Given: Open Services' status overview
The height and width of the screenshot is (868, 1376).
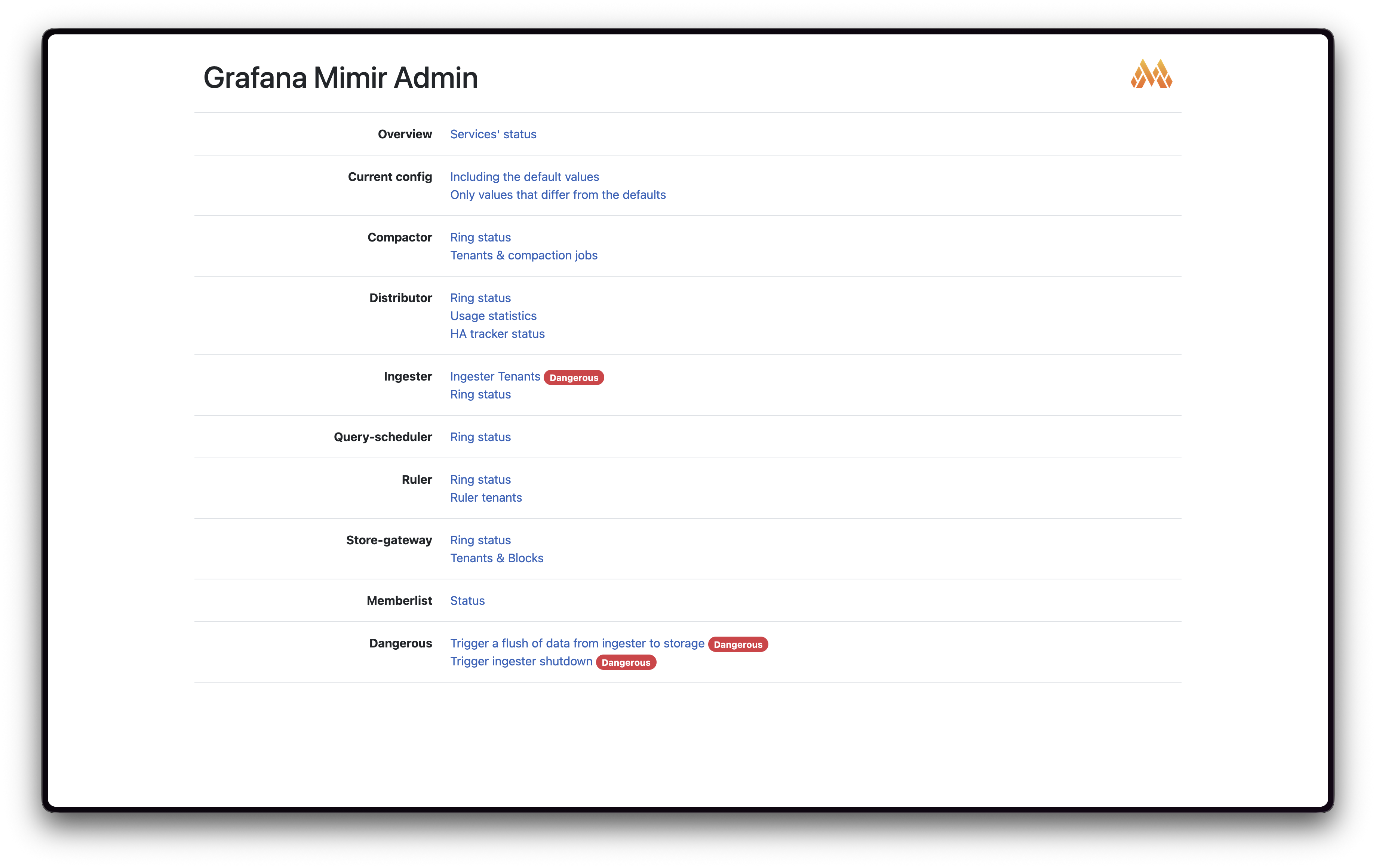Looking at the screenshot, I should click(x=493, y=134).
